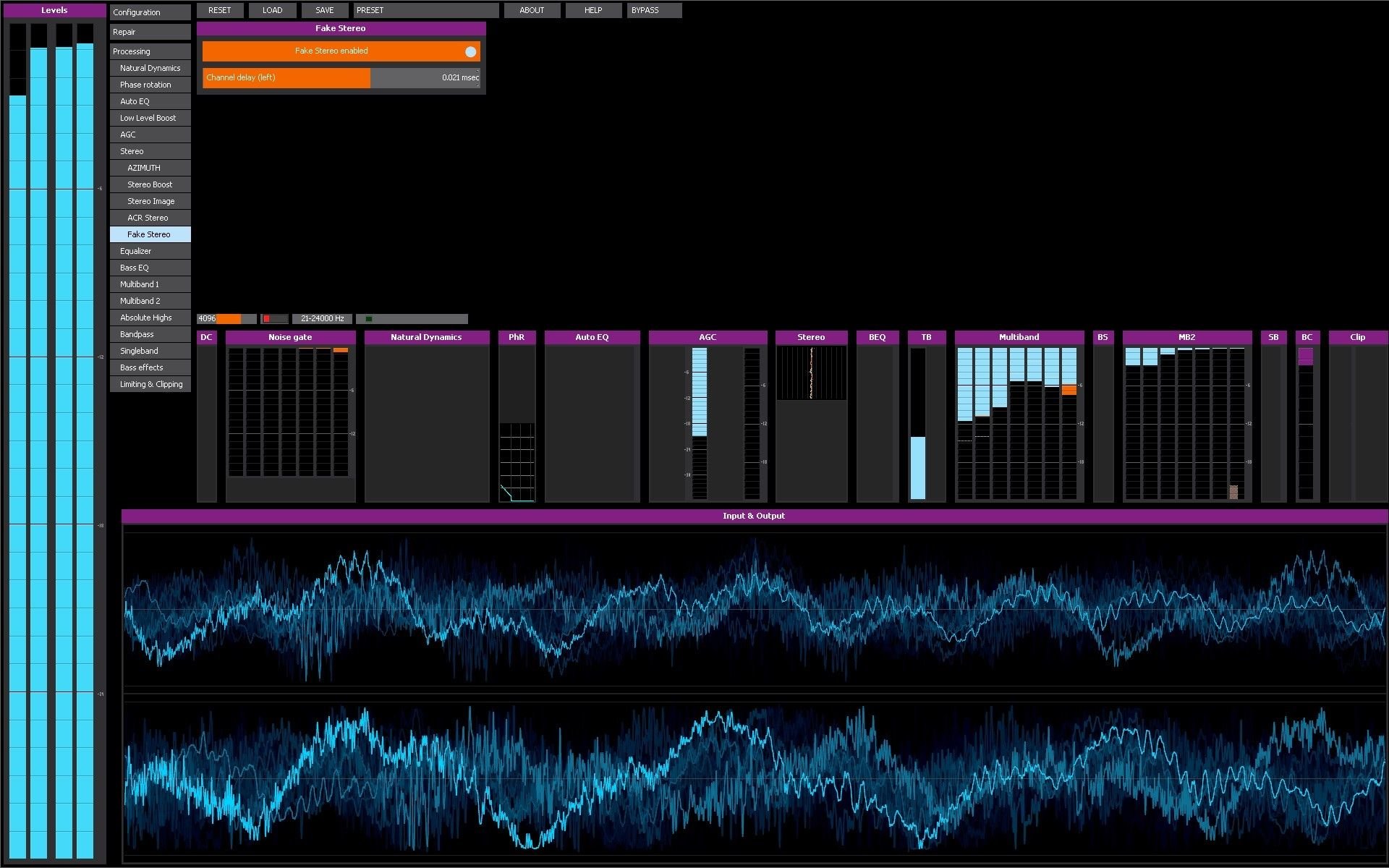Adjust the Channel delay (left) slider
1389x868 pixels.
point(341,77)
